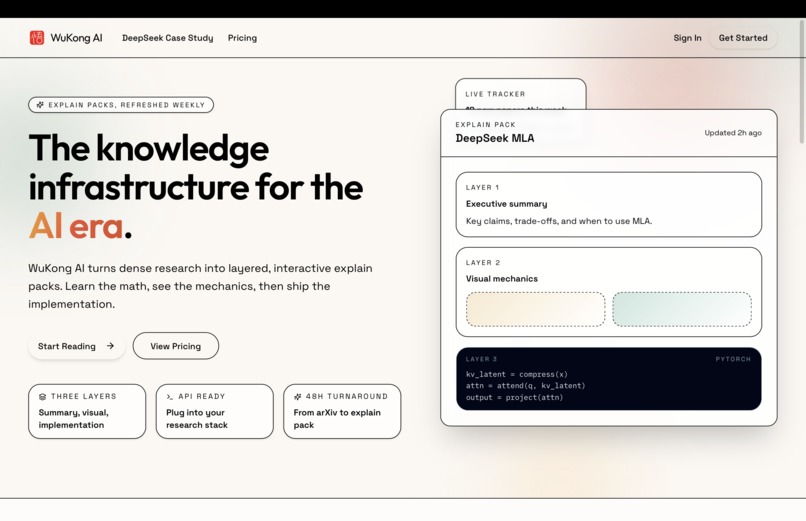
Task: Click the hero description paragraph
Action: 200,286
